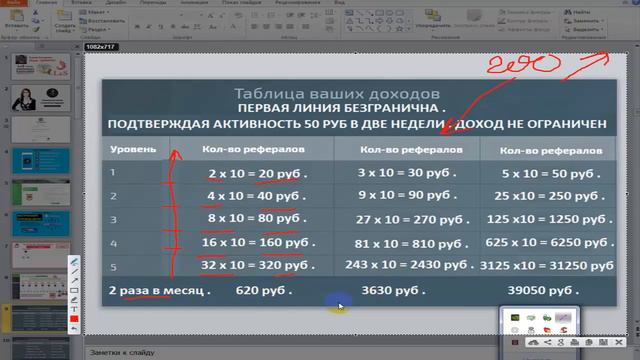Expand the shapes gallery More arrow
The width and height of the screenshot is (640, 360).
[x=409, y=29]
